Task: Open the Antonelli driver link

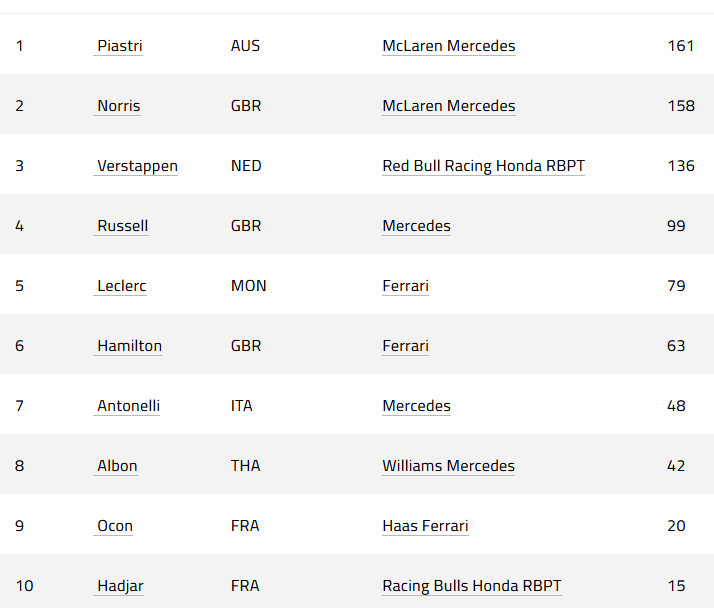Action: pos(128,406)
